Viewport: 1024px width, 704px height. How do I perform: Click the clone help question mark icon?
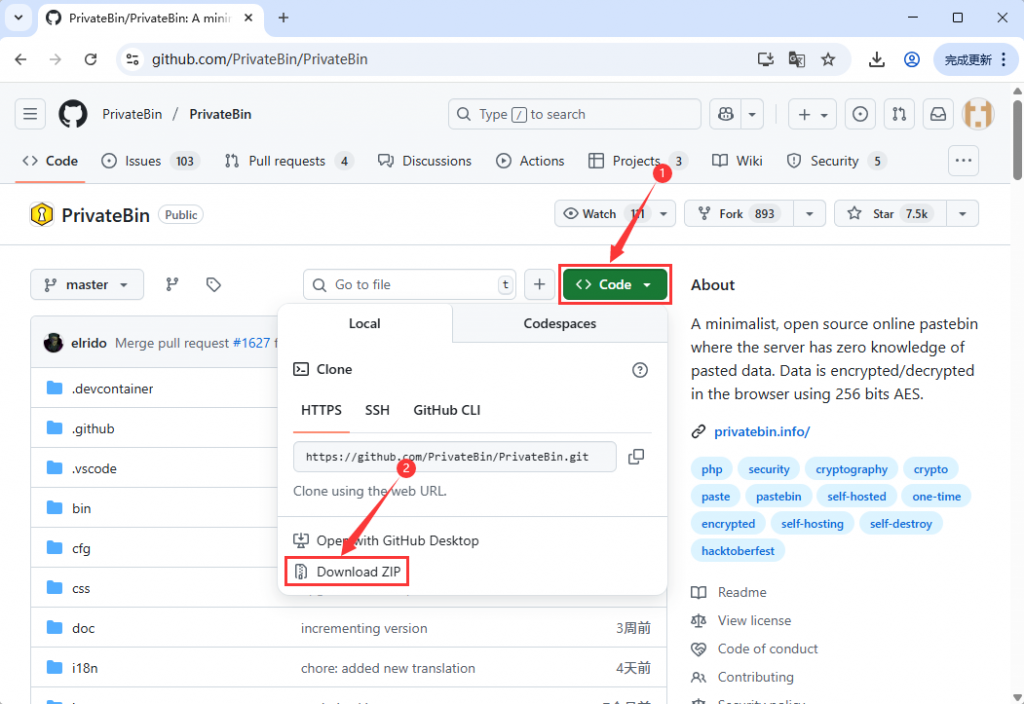point(640,370)
